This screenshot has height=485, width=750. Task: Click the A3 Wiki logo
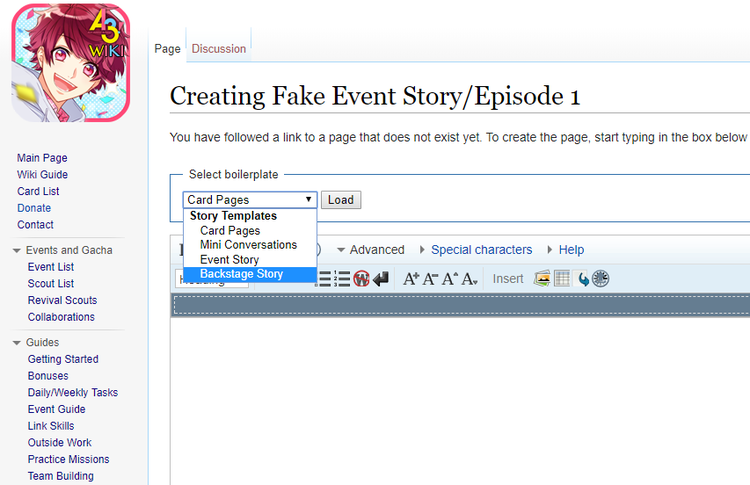70,64
